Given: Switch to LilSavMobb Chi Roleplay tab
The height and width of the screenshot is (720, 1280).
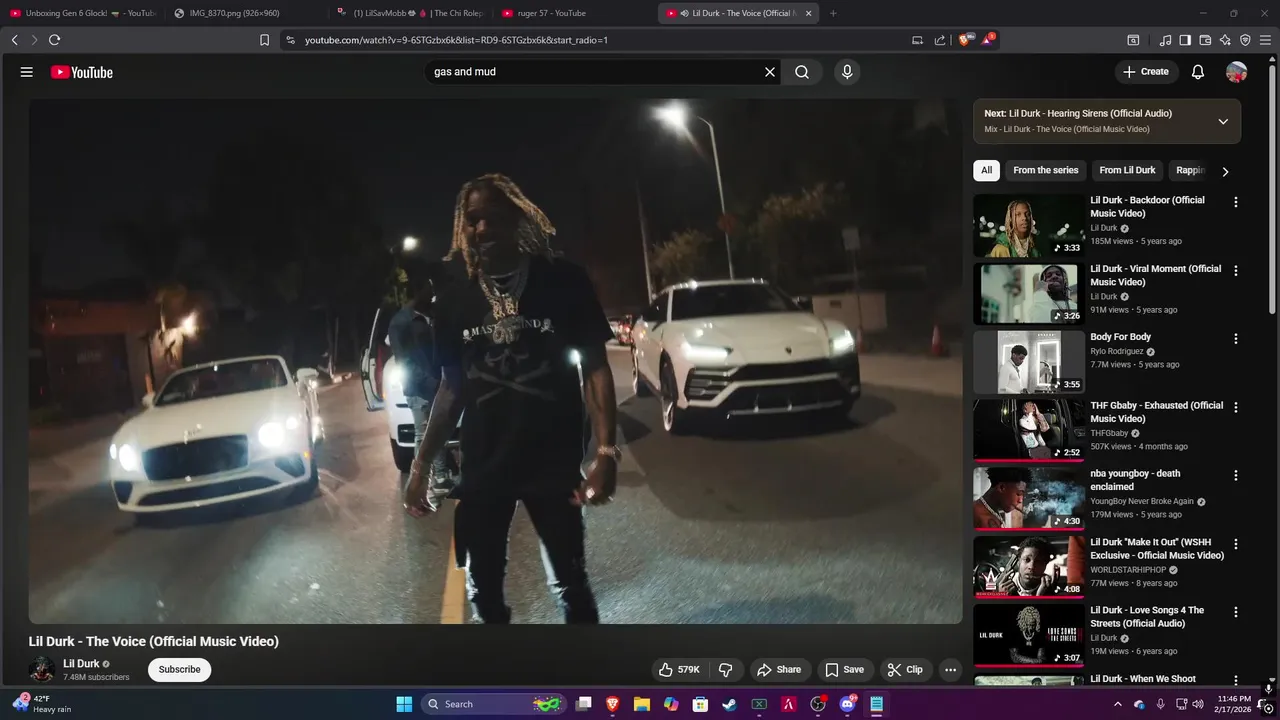Looking at the screenshot, I should pyautogui.click(x=411, y=13).
